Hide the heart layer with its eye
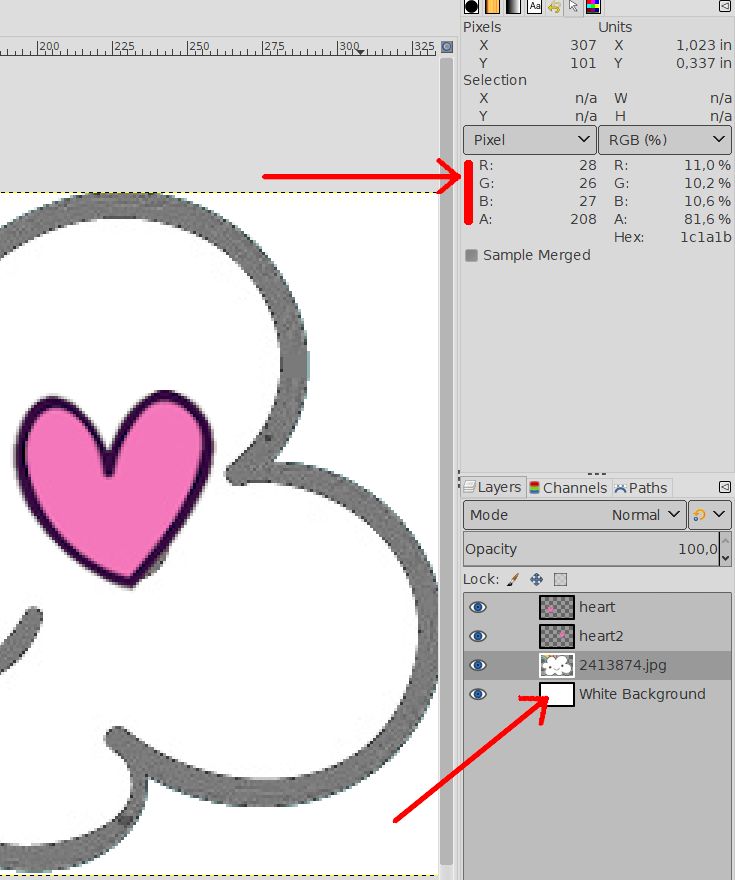 pyautogui.click(x=478, y=607)
